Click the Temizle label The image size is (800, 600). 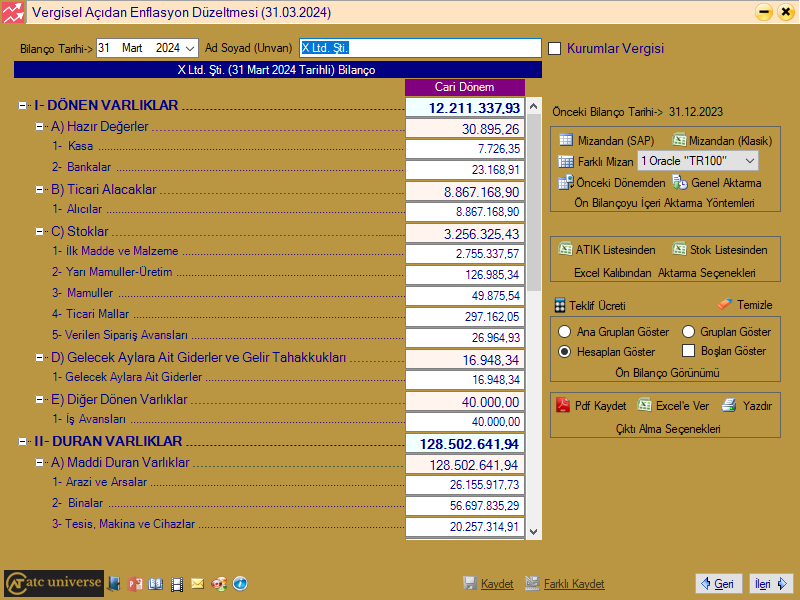point(755,305)
